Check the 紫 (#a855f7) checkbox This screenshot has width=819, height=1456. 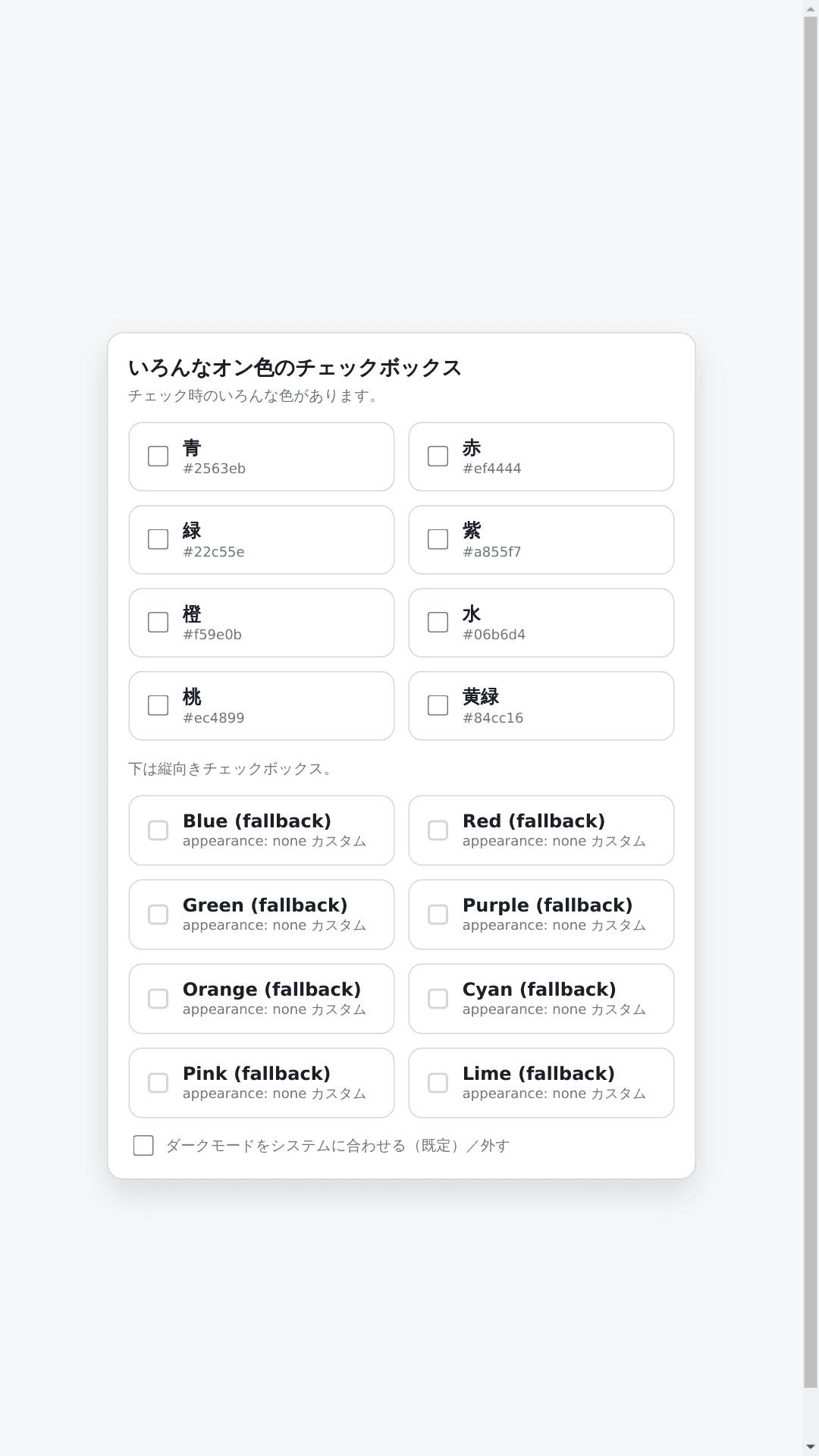[x=438, y=539]
